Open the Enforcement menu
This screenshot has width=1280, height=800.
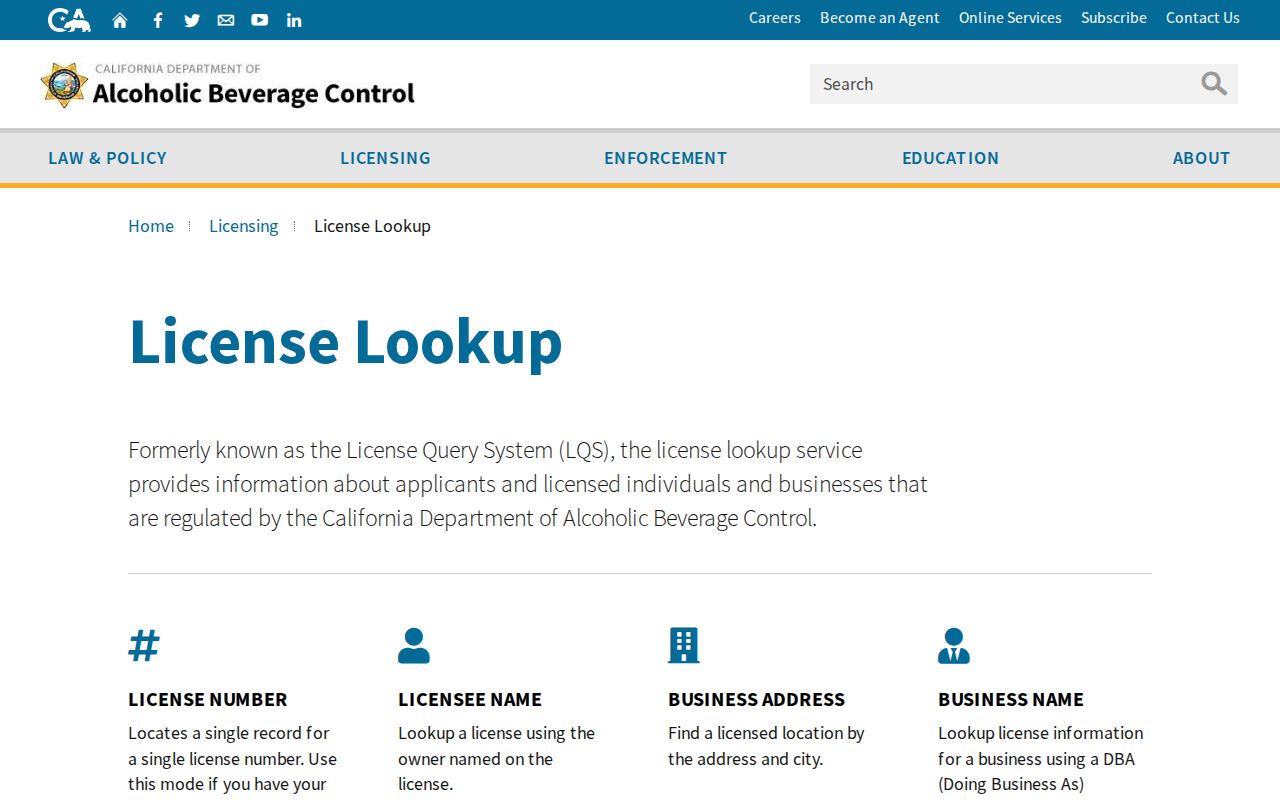[665, 158]
